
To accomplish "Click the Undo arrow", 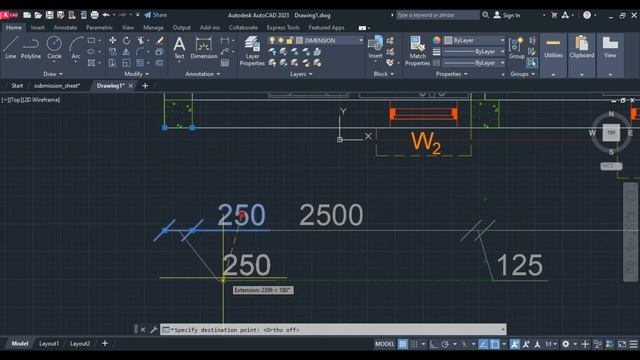I will [106, 15].
